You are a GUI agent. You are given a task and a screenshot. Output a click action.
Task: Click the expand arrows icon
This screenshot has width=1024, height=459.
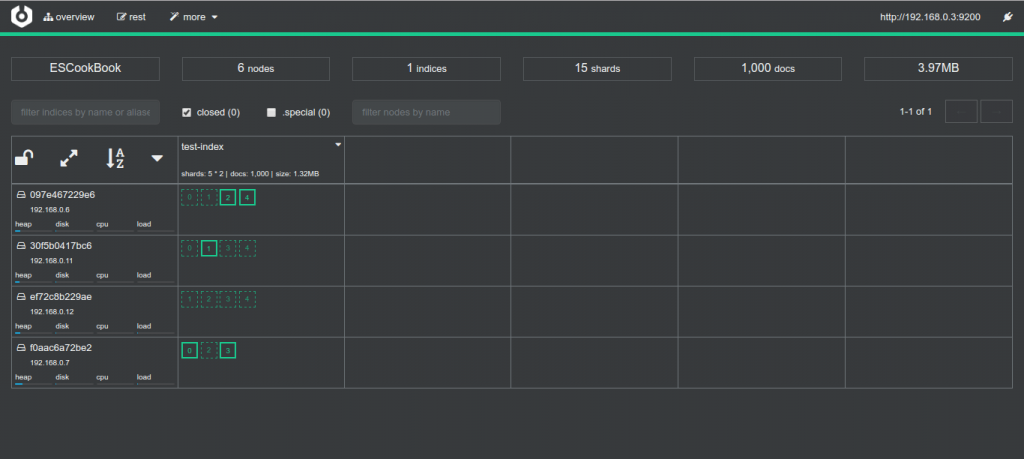point(69,158)
